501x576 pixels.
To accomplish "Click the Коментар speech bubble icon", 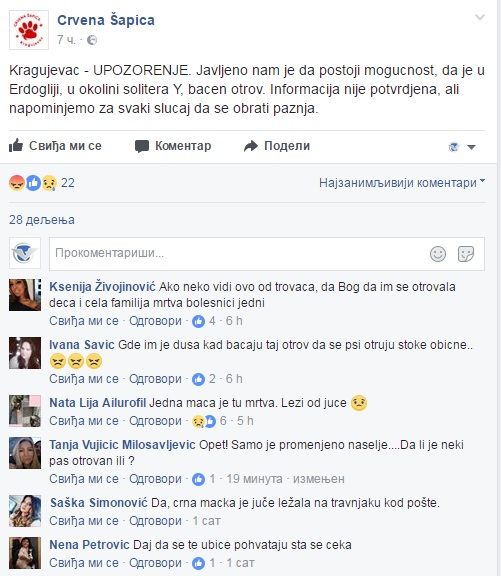I will tap(142, 146).
